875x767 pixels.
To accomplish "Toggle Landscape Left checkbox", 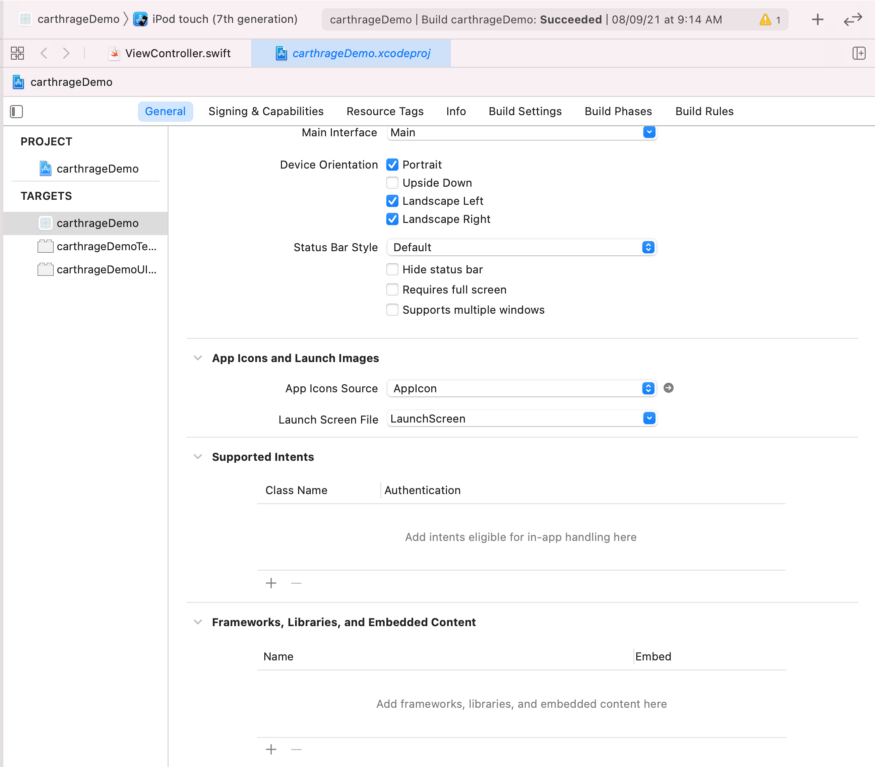I will pos(392,201).
